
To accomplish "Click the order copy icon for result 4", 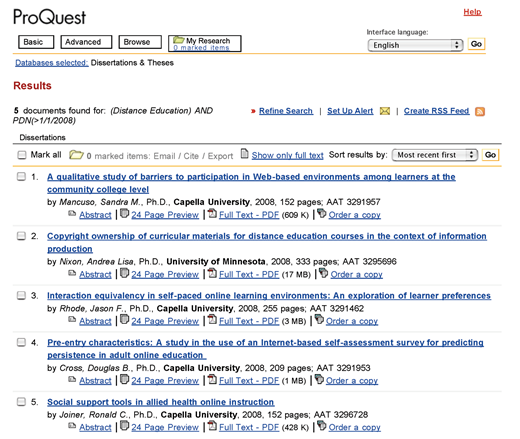I will pos(319,379).
